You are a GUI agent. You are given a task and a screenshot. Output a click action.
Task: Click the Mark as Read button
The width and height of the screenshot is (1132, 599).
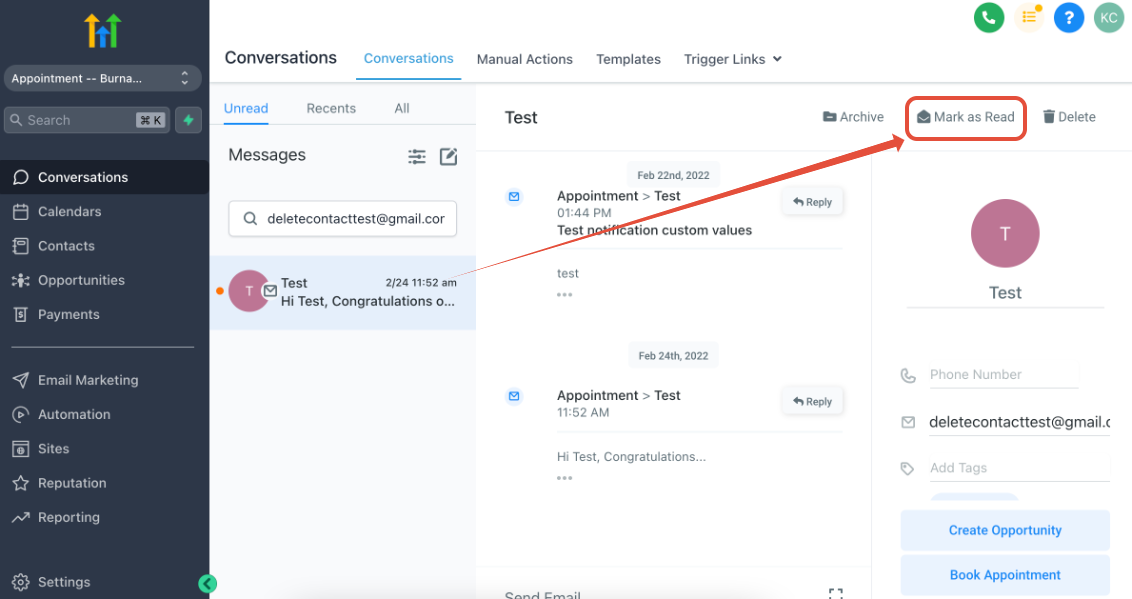(965, 116)
